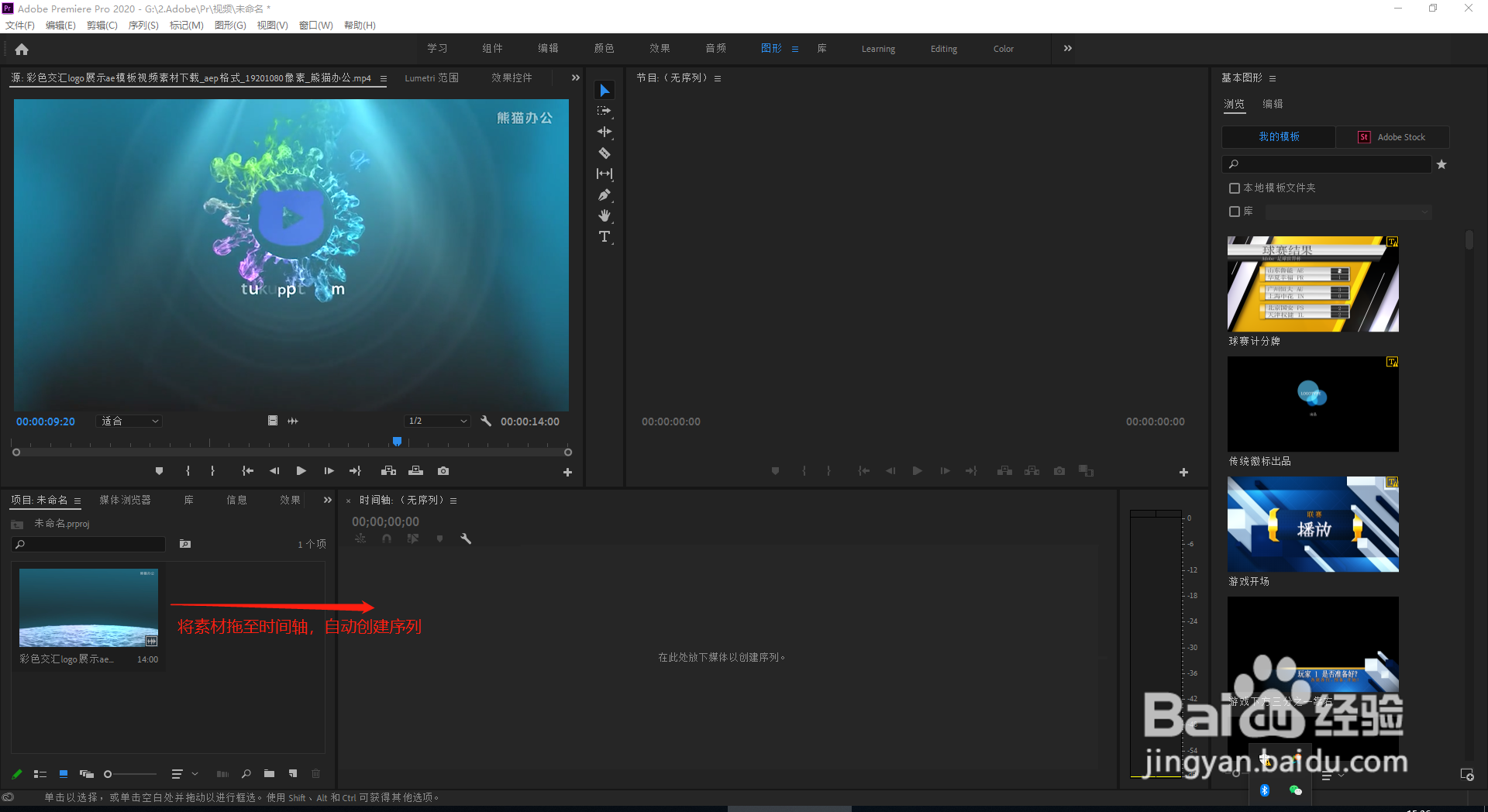Go to the Home screen icon
Viewport: 1488px width, 812px height.
[x=22, y=49]
